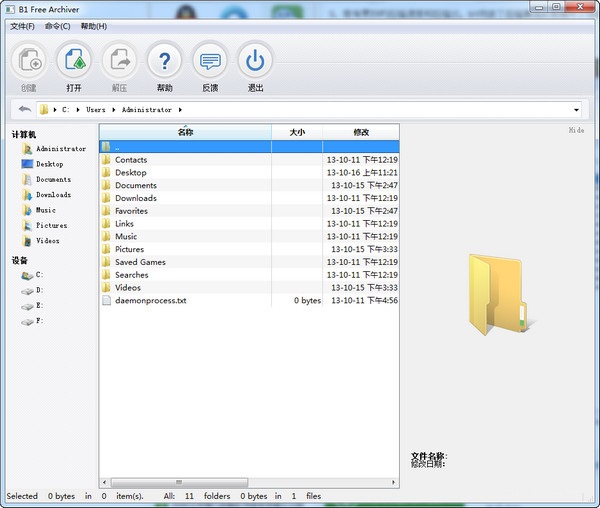
Task: Open the 命令(C) menu
Action: [57, 26]
